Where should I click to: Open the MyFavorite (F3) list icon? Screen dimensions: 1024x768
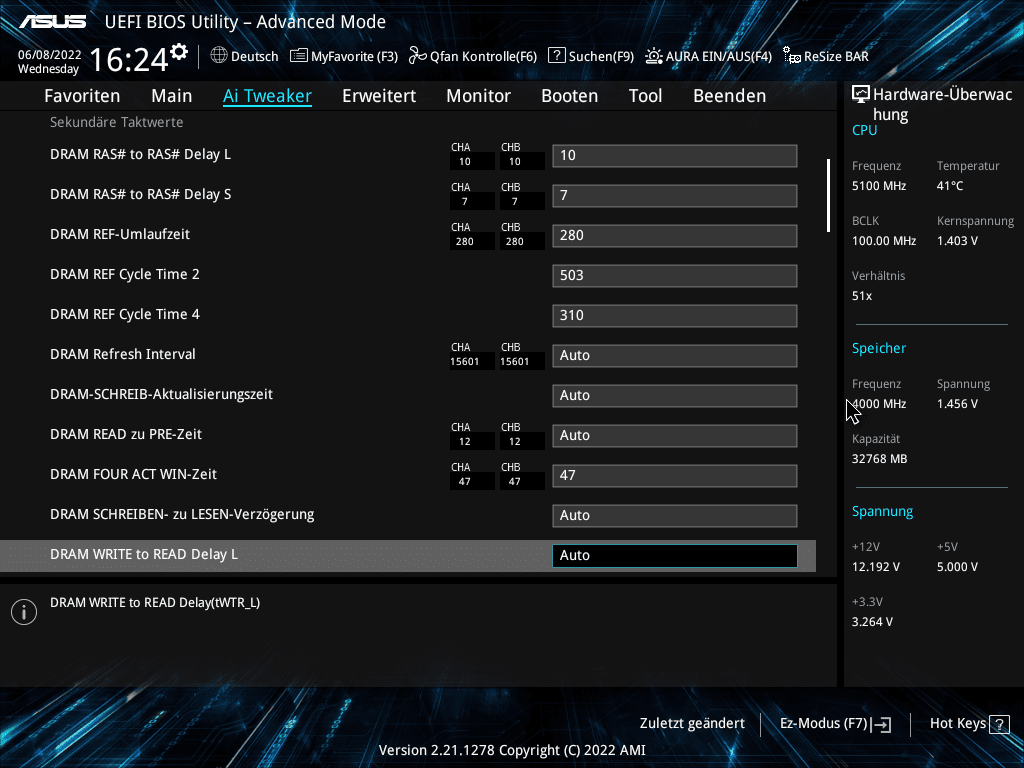click(x=298, y=56)
